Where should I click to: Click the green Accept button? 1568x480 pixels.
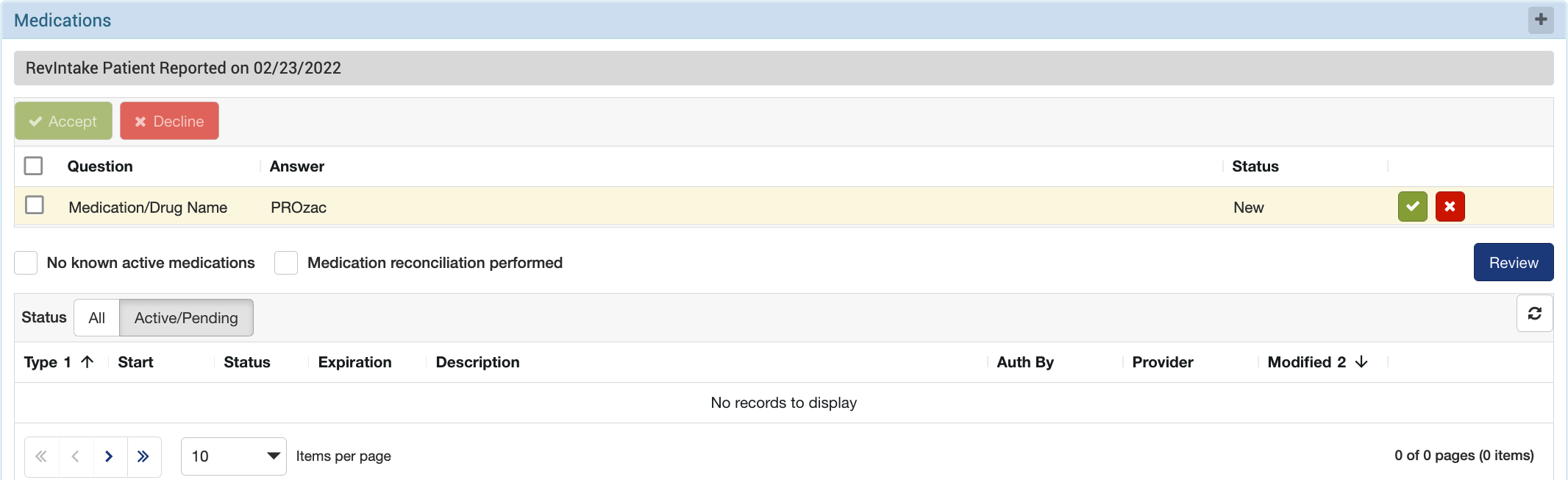coord(63,121)
